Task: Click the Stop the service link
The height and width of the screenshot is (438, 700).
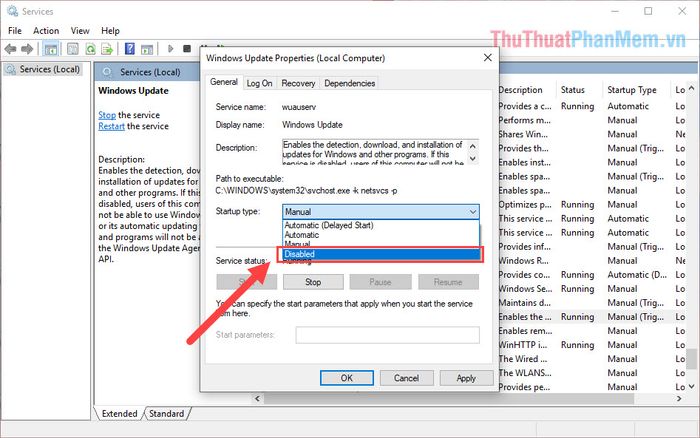Action: (107, 115)
